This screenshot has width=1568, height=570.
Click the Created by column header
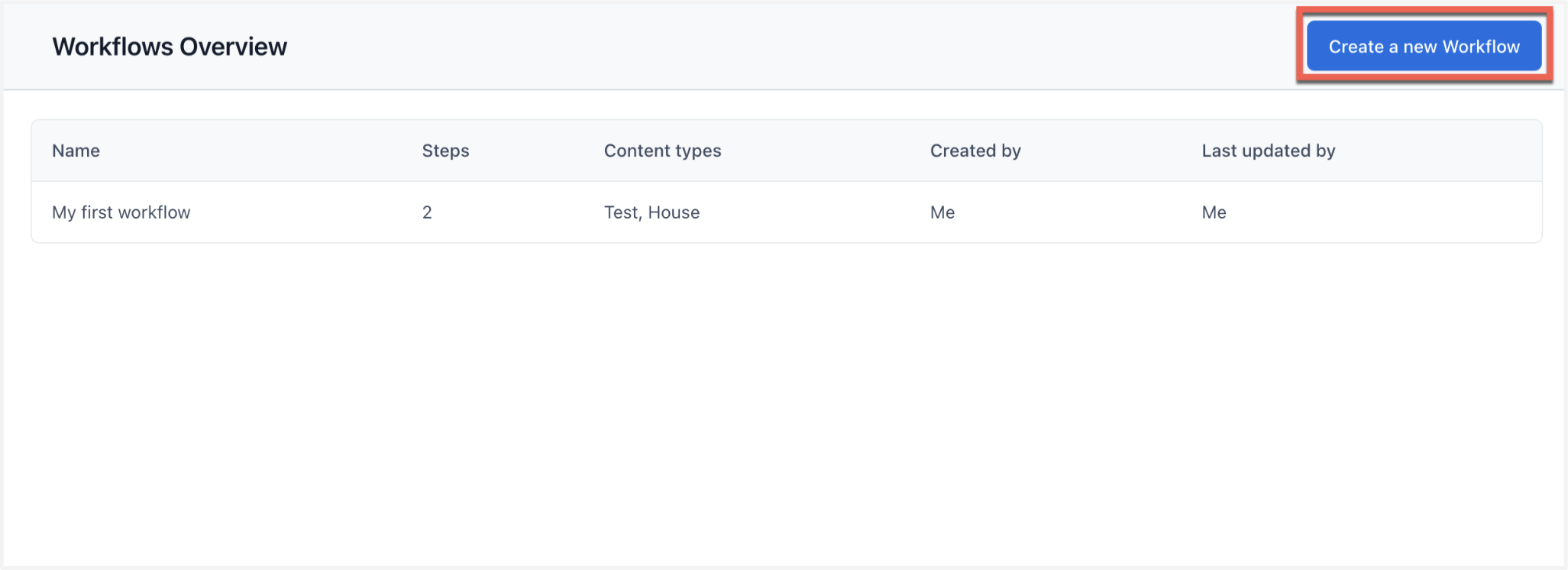tap(975, 151)
